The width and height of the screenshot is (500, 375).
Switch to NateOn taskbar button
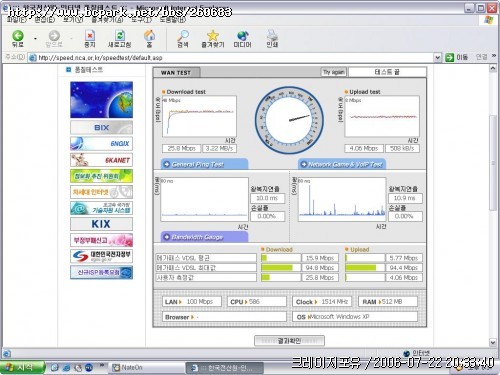point(146,368)
